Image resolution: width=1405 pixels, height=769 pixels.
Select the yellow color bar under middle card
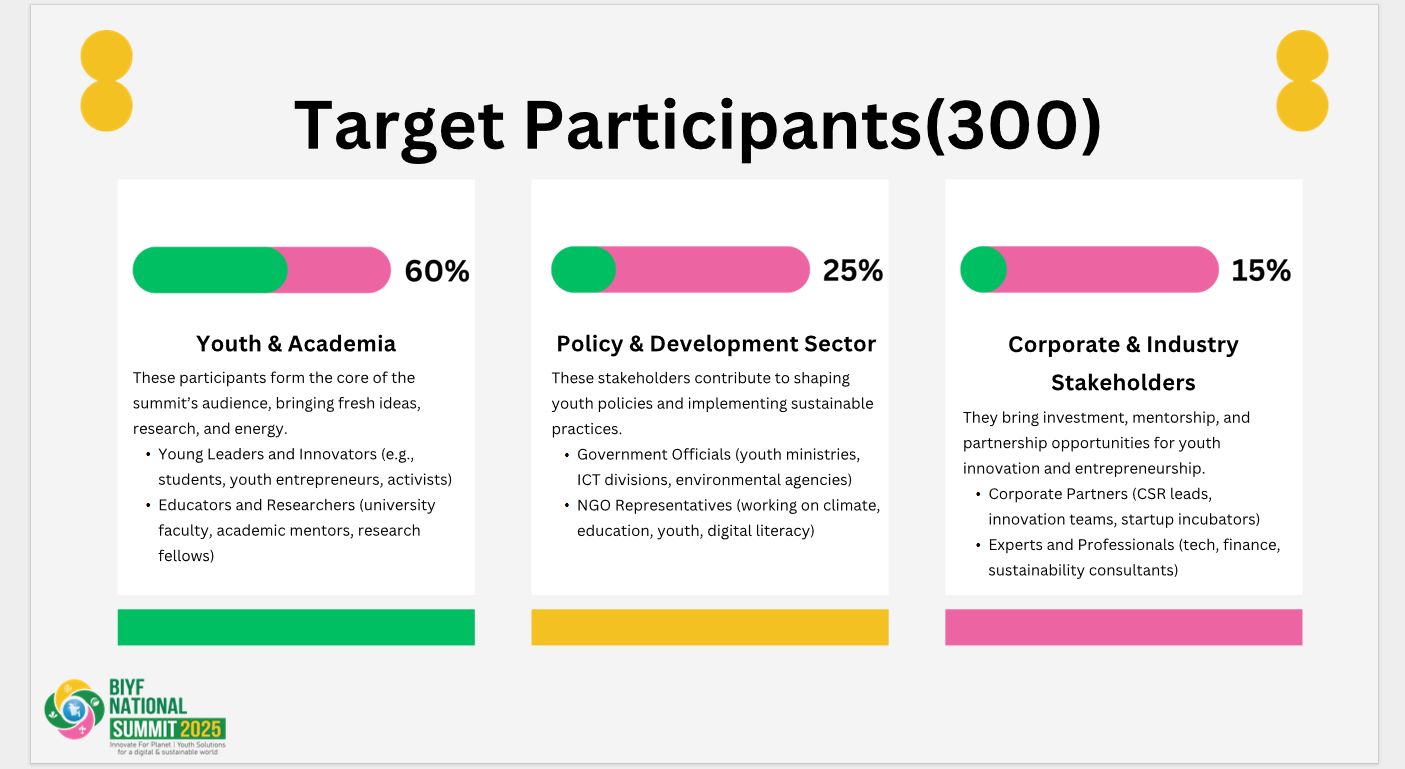pos(710,627)
